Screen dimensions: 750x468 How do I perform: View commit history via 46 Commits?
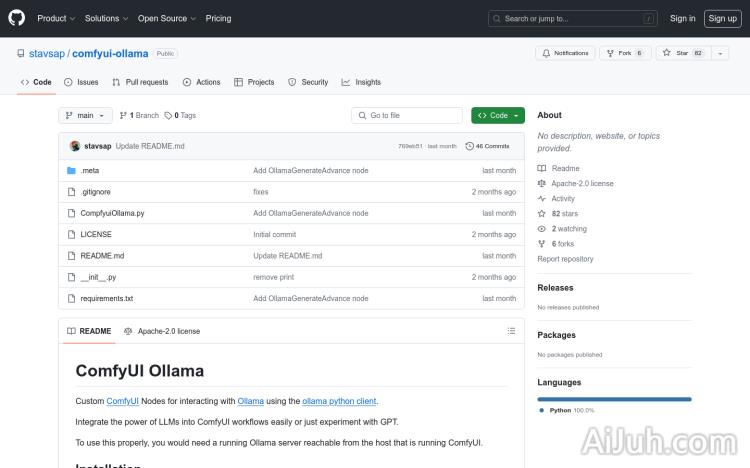(488, 146)
